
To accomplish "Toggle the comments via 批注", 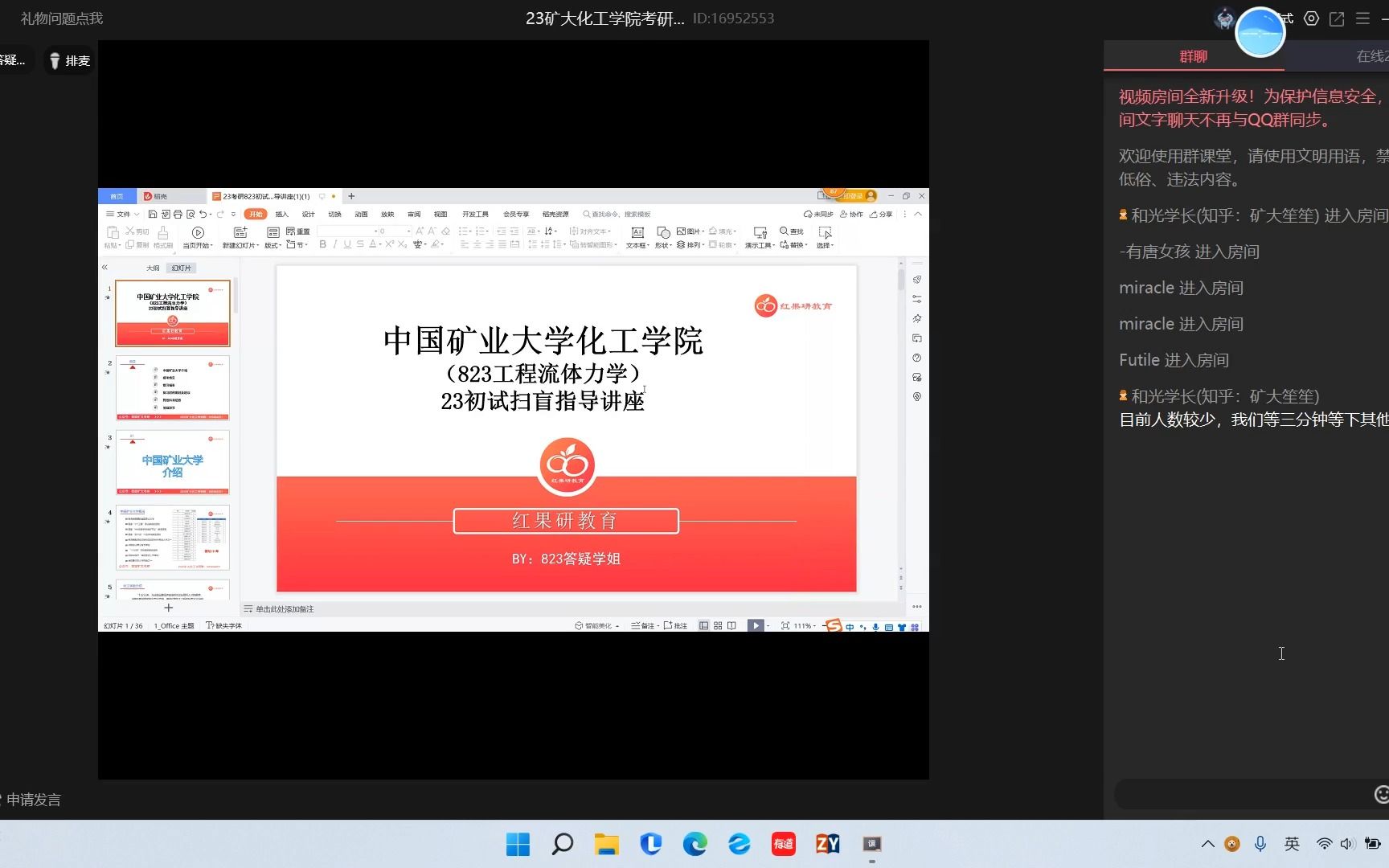I will tap(675, 625).
